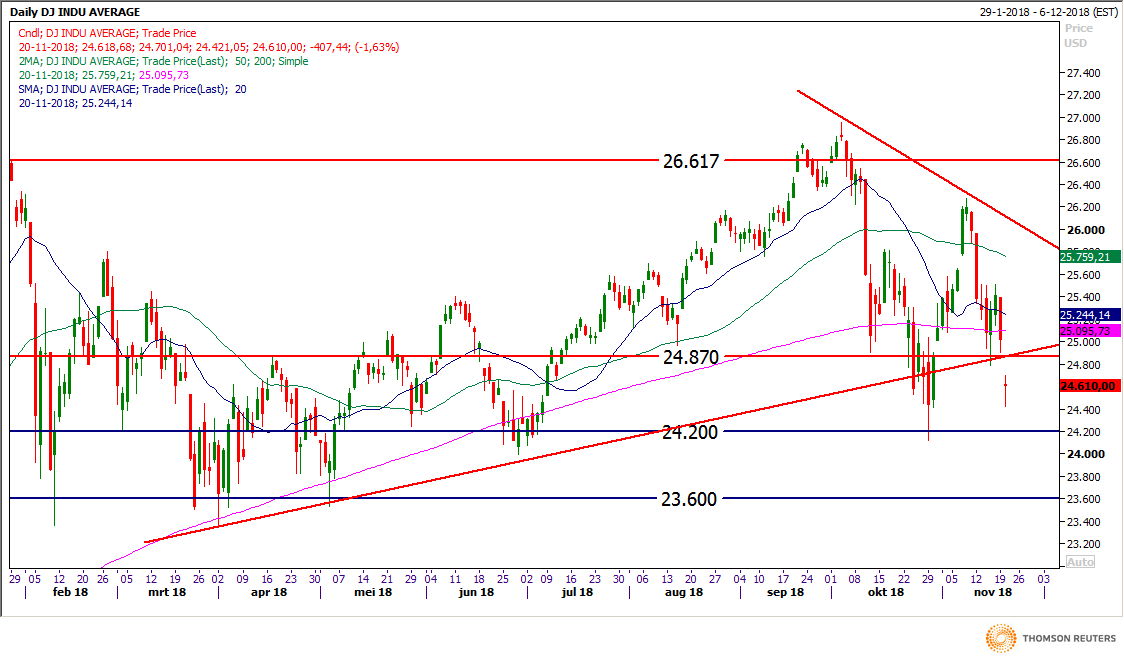Click the apr 18 month label
The height and width of the screenshot is (657, 1124).
click(269, 593)
